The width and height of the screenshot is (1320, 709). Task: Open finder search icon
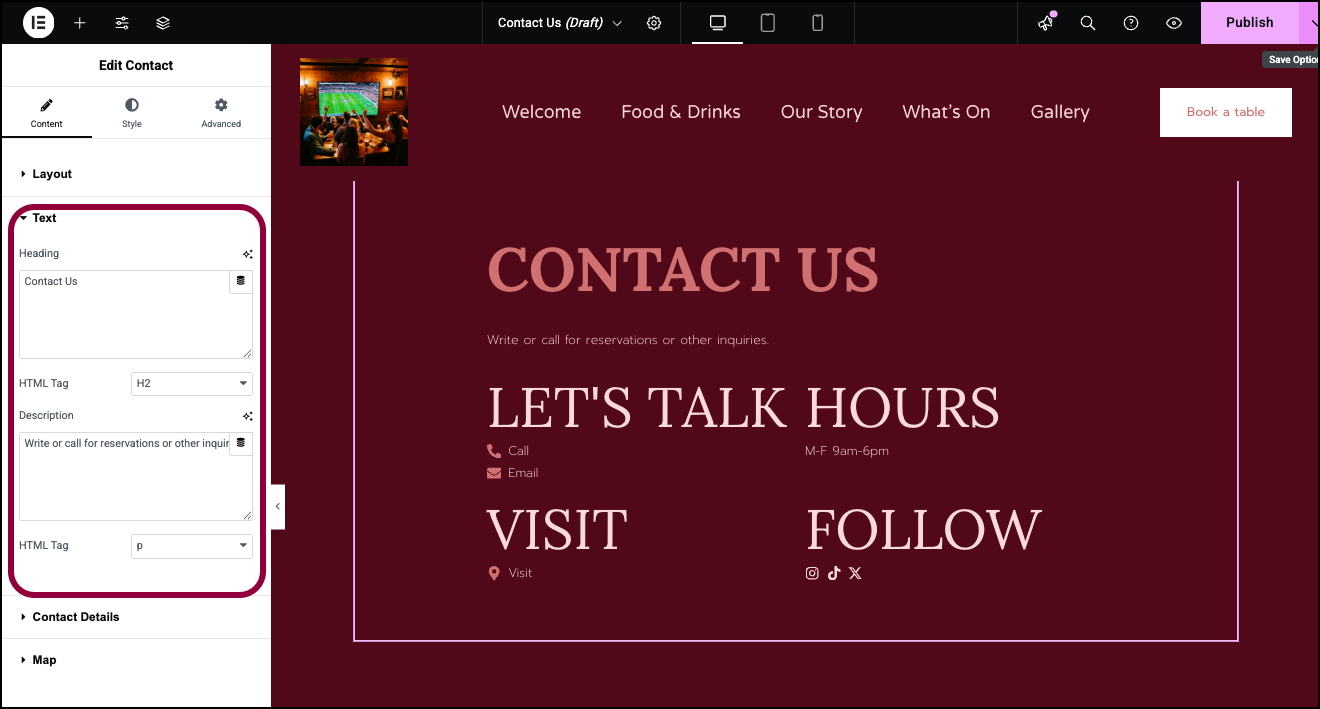(x=1088, y=23)
